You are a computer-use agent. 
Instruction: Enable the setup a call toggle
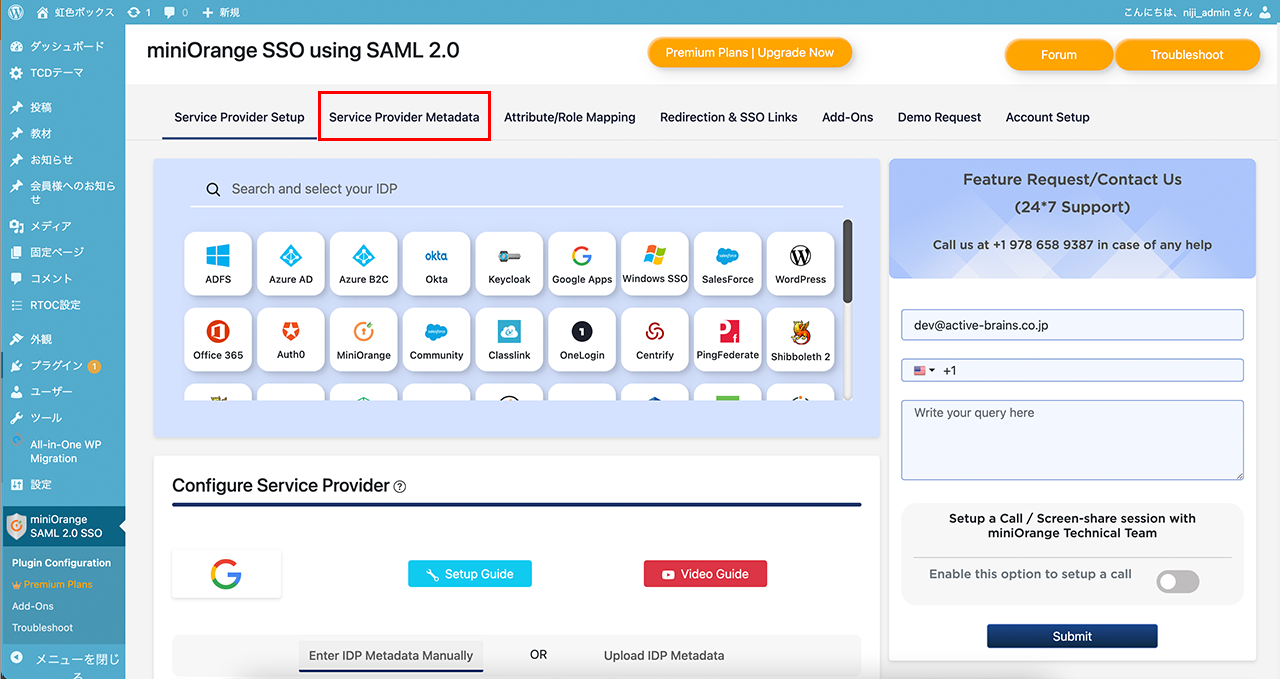[x=1177, y=581]
